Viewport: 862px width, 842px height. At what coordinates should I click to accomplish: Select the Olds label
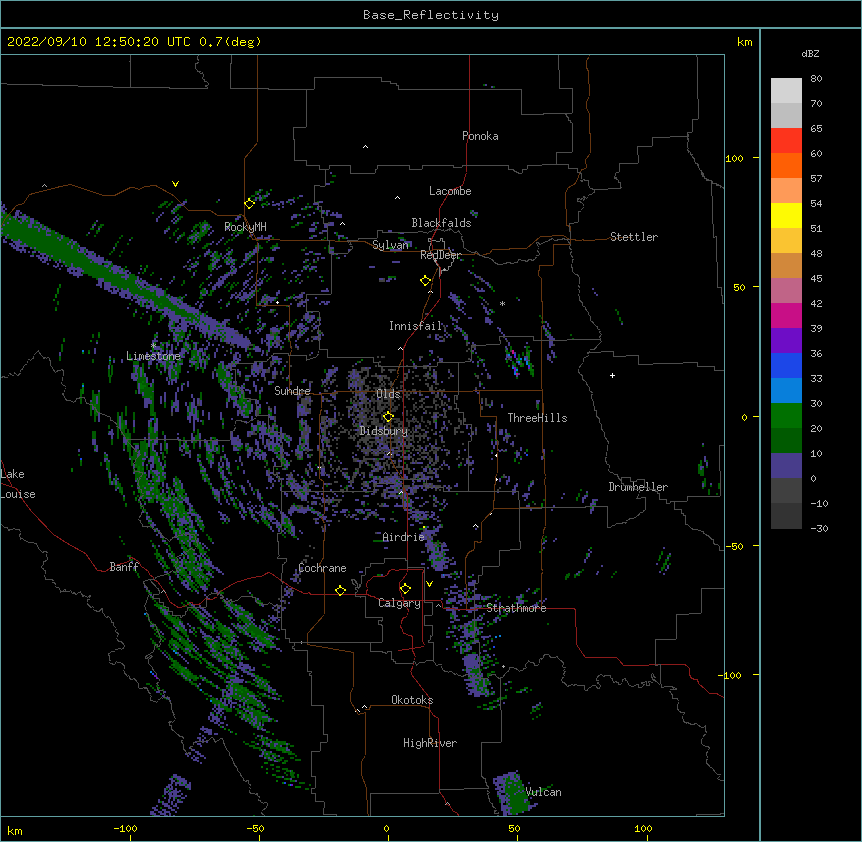388,394
